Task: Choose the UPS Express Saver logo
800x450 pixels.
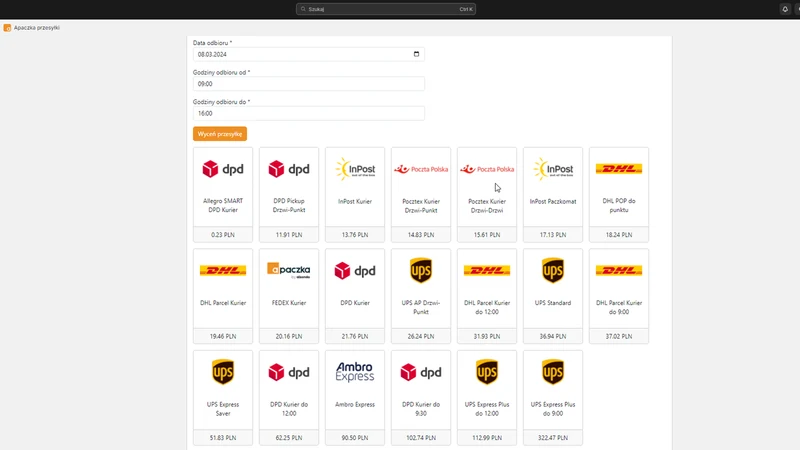Action: (x=223, y=371)
